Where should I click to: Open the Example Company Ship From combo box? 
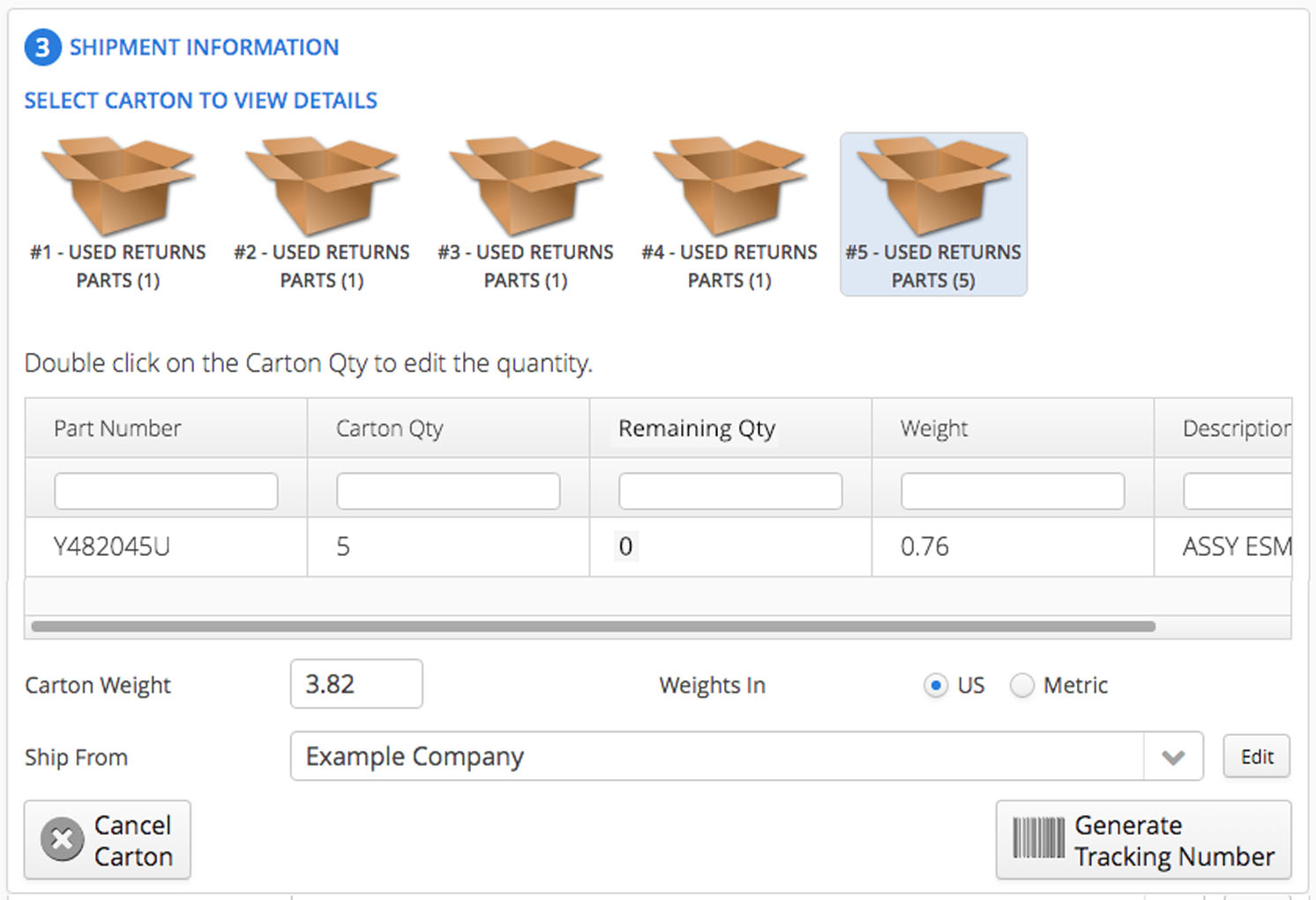click(x=746, y=756)
